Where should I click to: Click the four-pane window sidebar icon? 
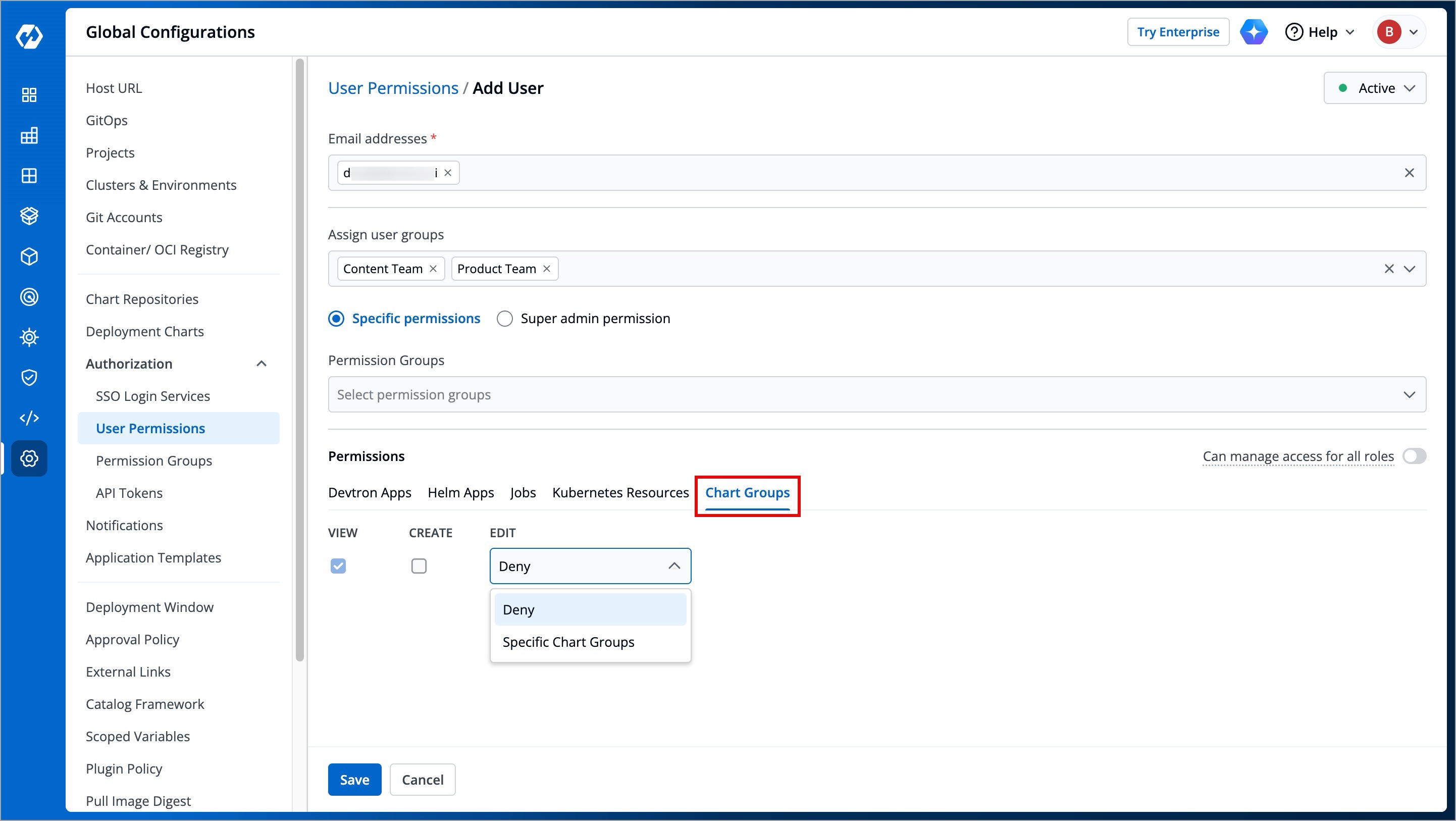click(29, 176)
